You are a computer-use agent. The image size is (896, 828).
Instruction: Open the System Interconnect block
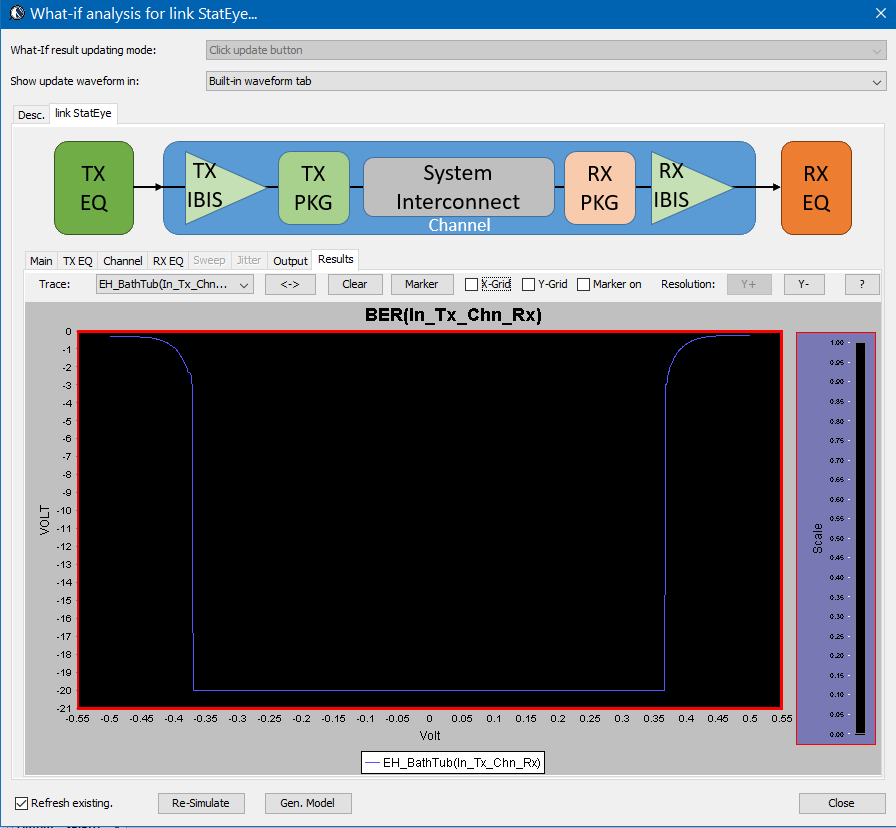pos(458,187)
